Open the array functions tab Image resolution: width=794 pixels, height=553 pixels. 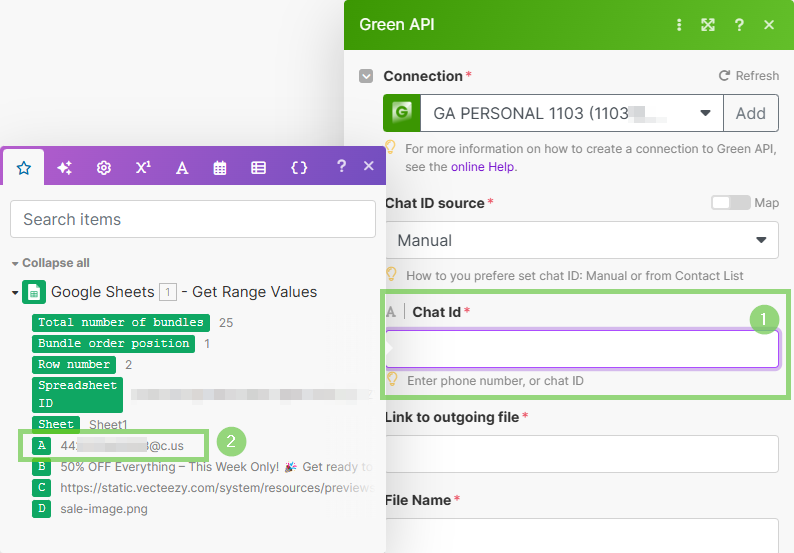259,168
